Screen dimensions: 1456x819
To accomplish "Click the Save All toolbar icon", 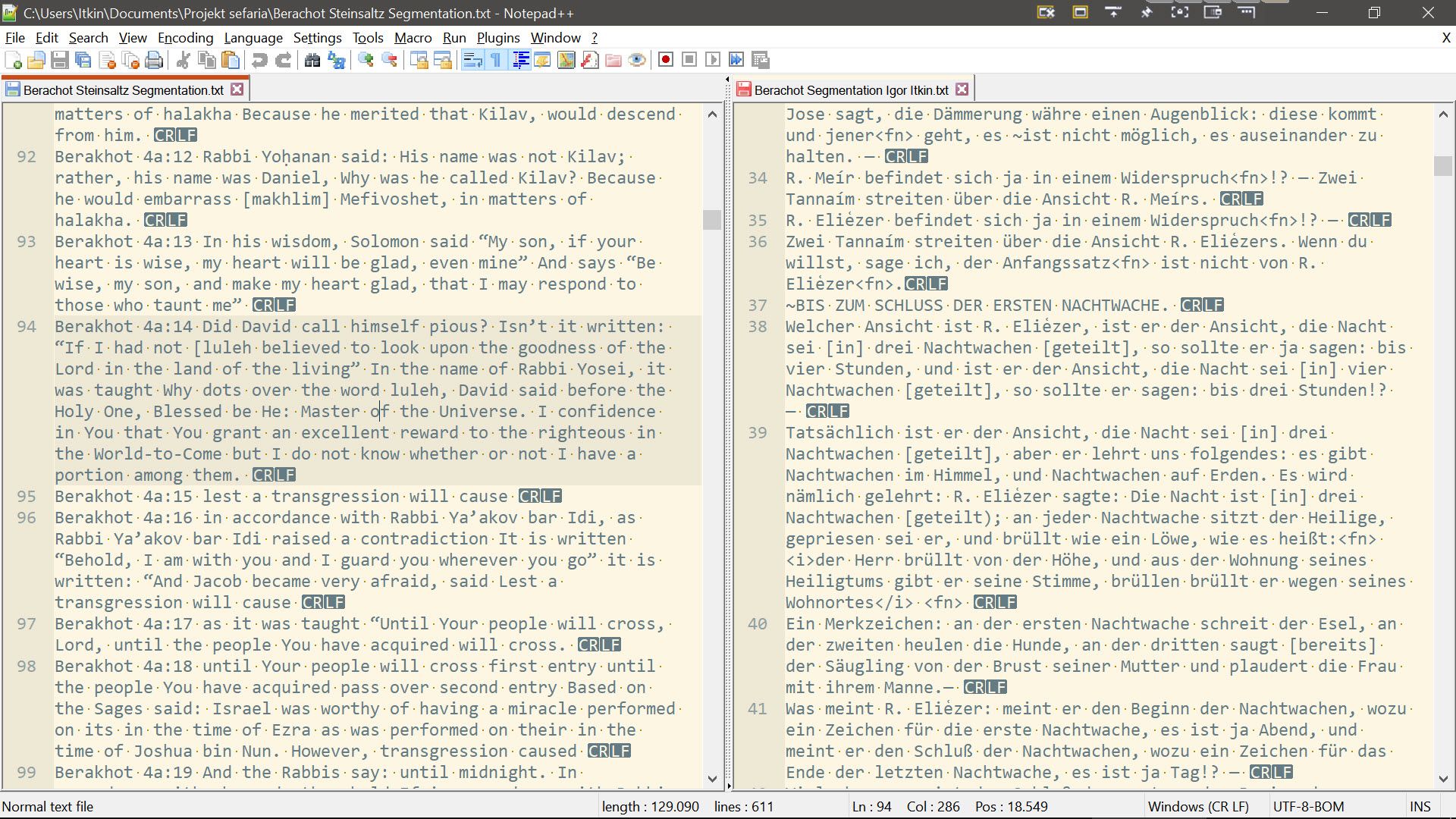I will tap(83, 60).
